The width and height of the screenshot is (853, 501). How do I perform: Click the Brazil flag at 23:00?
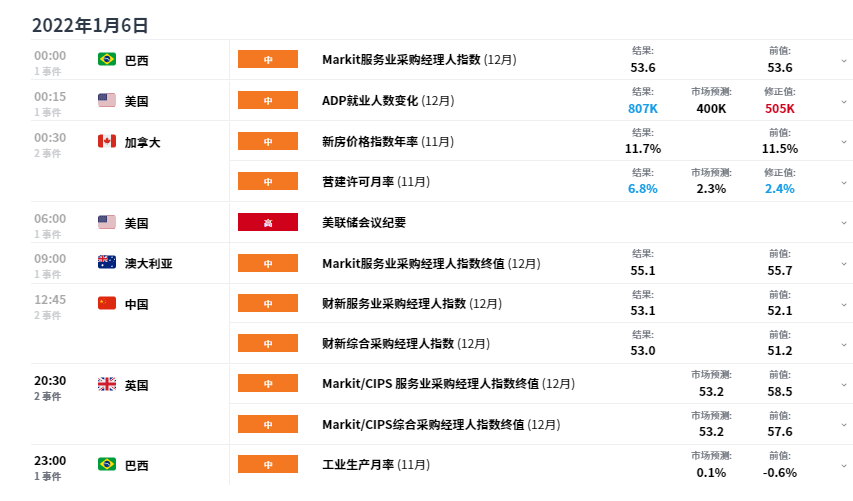[107, 465]
